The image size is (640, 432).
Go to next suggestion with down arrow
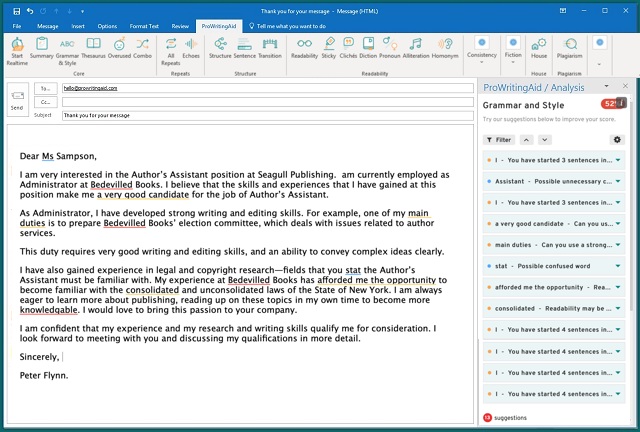point(544,140)
